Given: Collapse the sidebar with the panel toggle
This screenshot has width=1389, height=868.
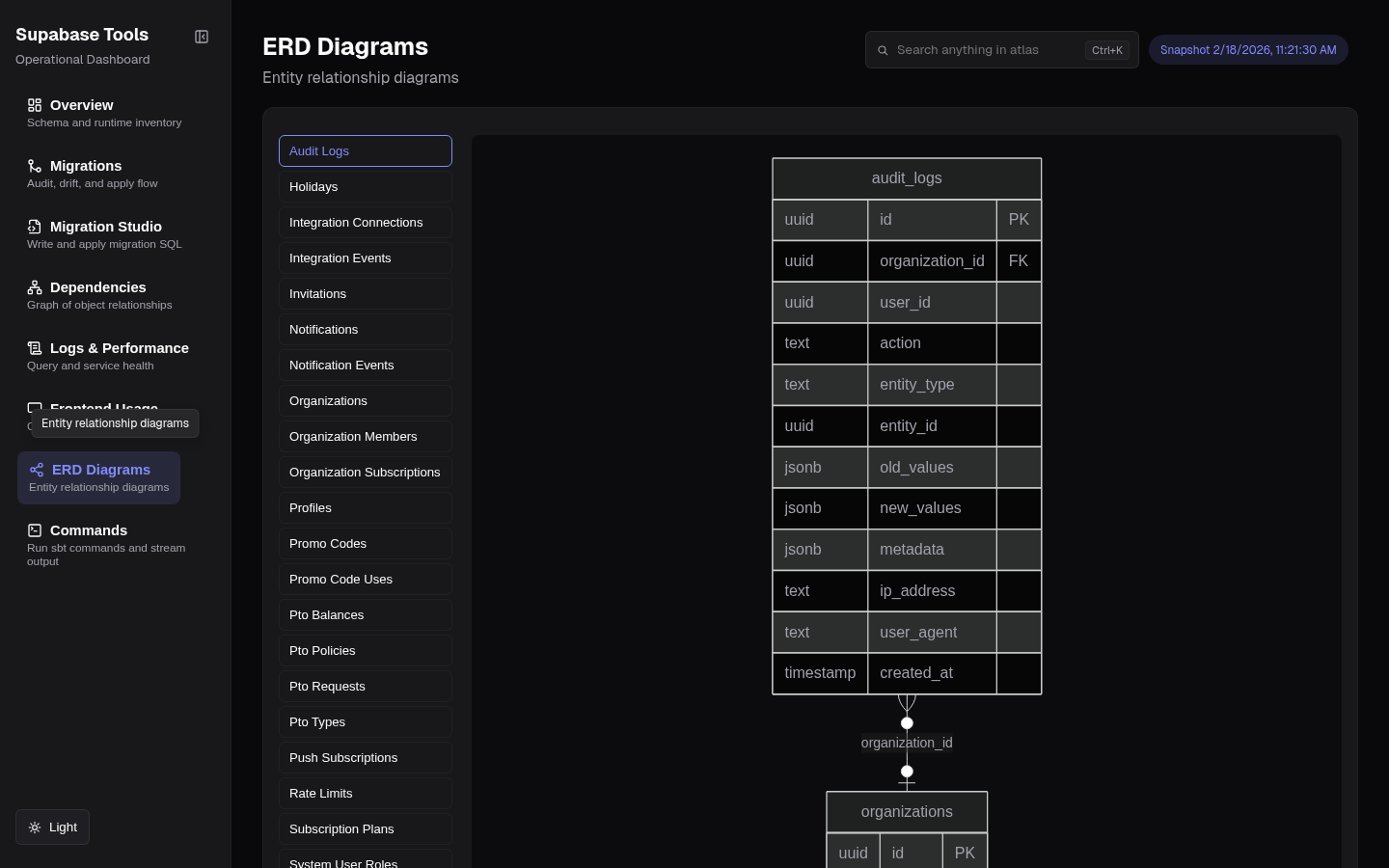Looking at the screenshot, I should click(x=202, y=36).
